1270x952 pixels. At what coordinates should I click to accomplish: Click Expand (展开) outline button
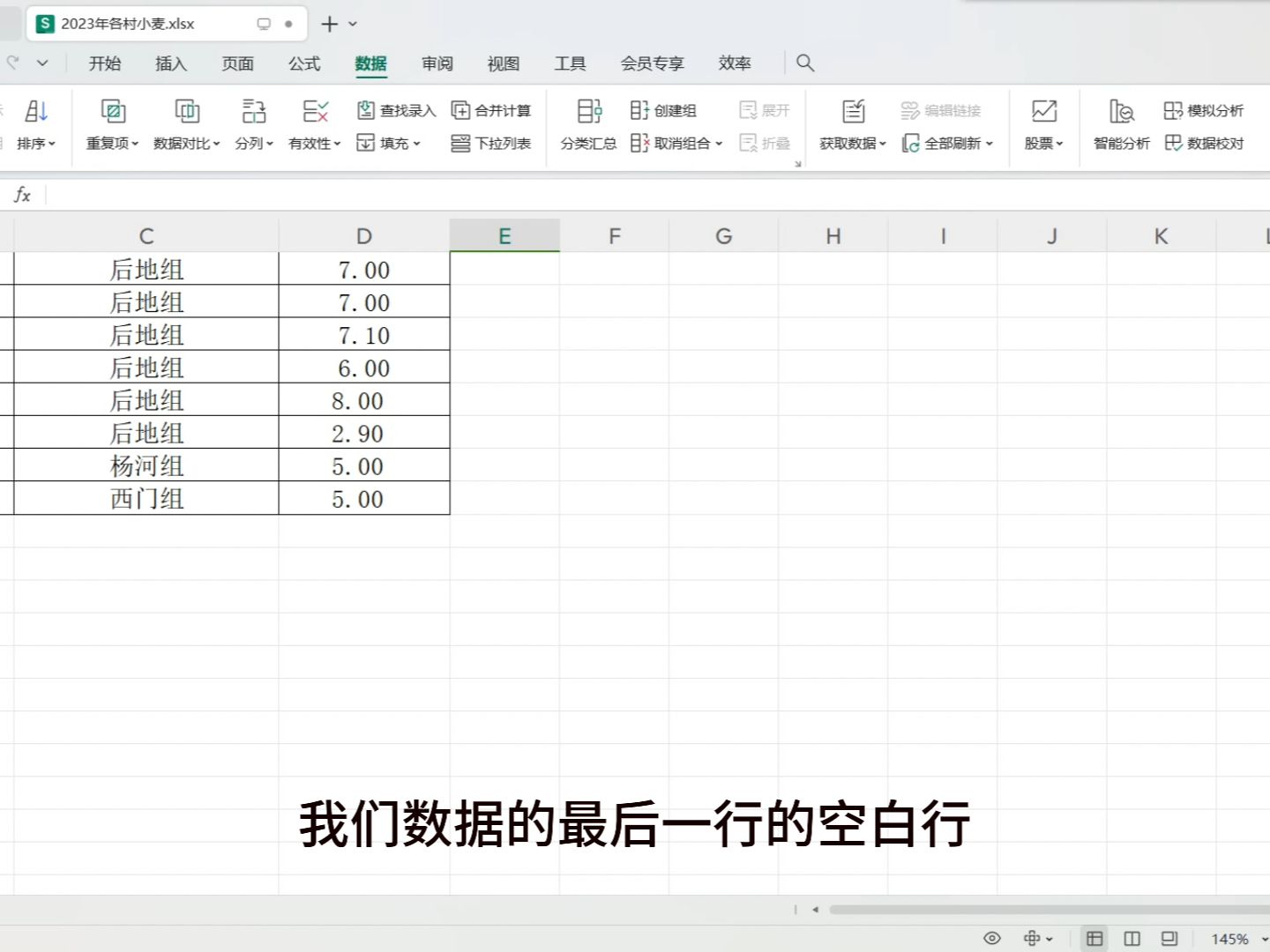[765, 110]
